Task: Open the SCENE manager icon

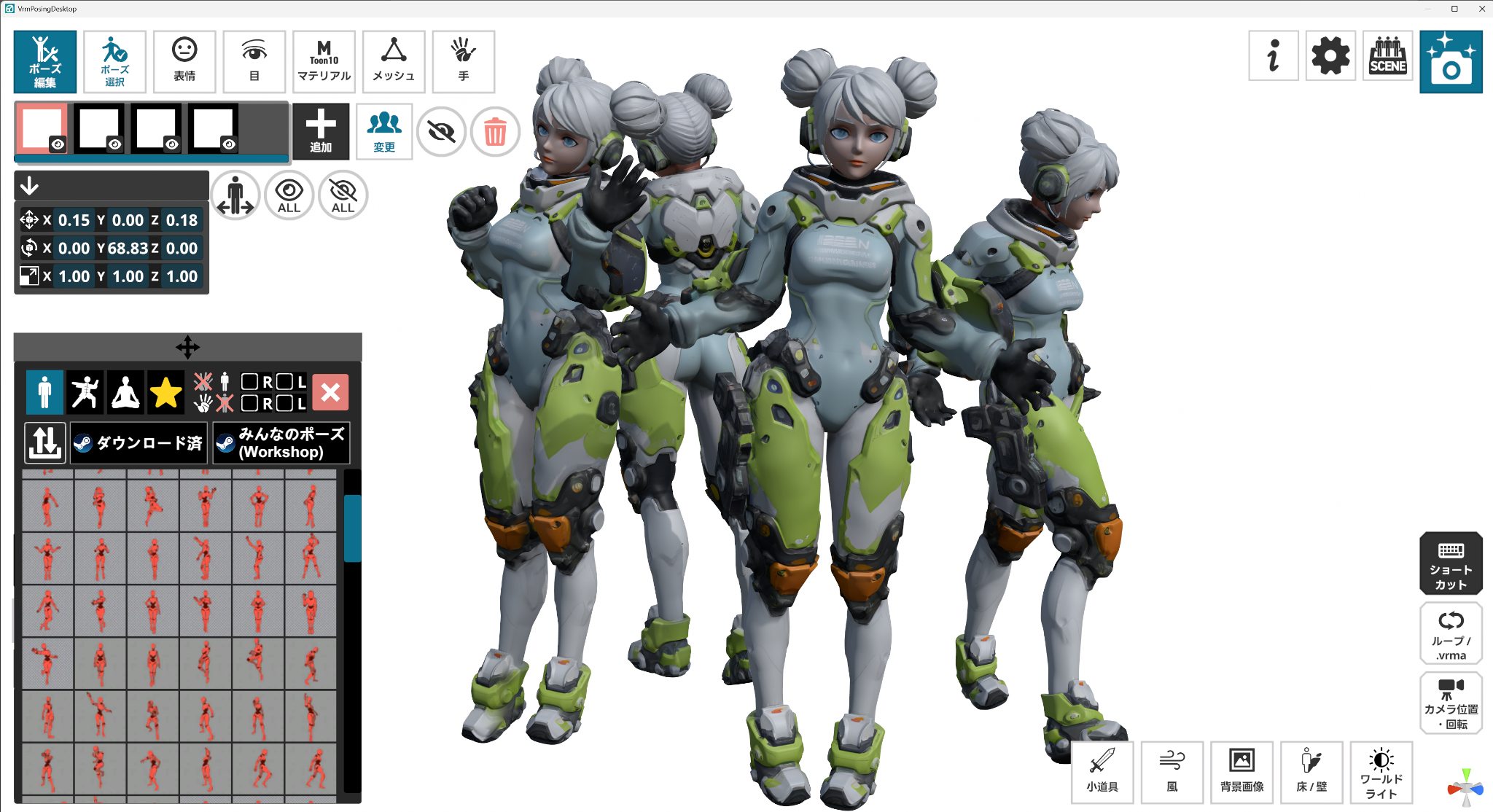Action: click(1387, 56)
